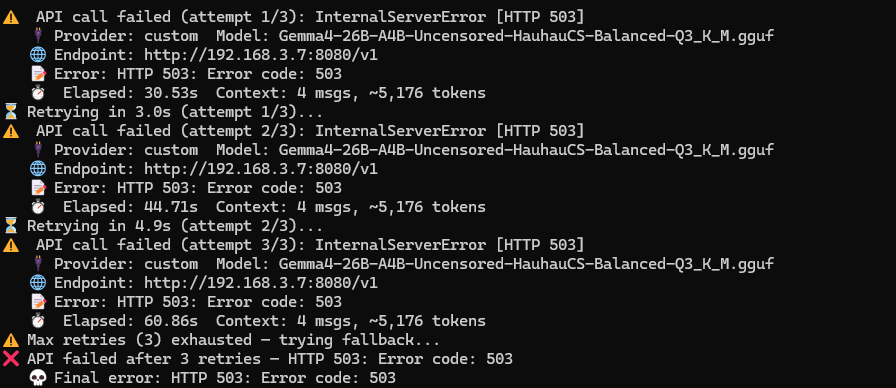Screen dimensions: 896x388
Task: Click the stopwatch icon beside Elapsed 60.86s
Action: pyautogui.click(x=38, y=321)
